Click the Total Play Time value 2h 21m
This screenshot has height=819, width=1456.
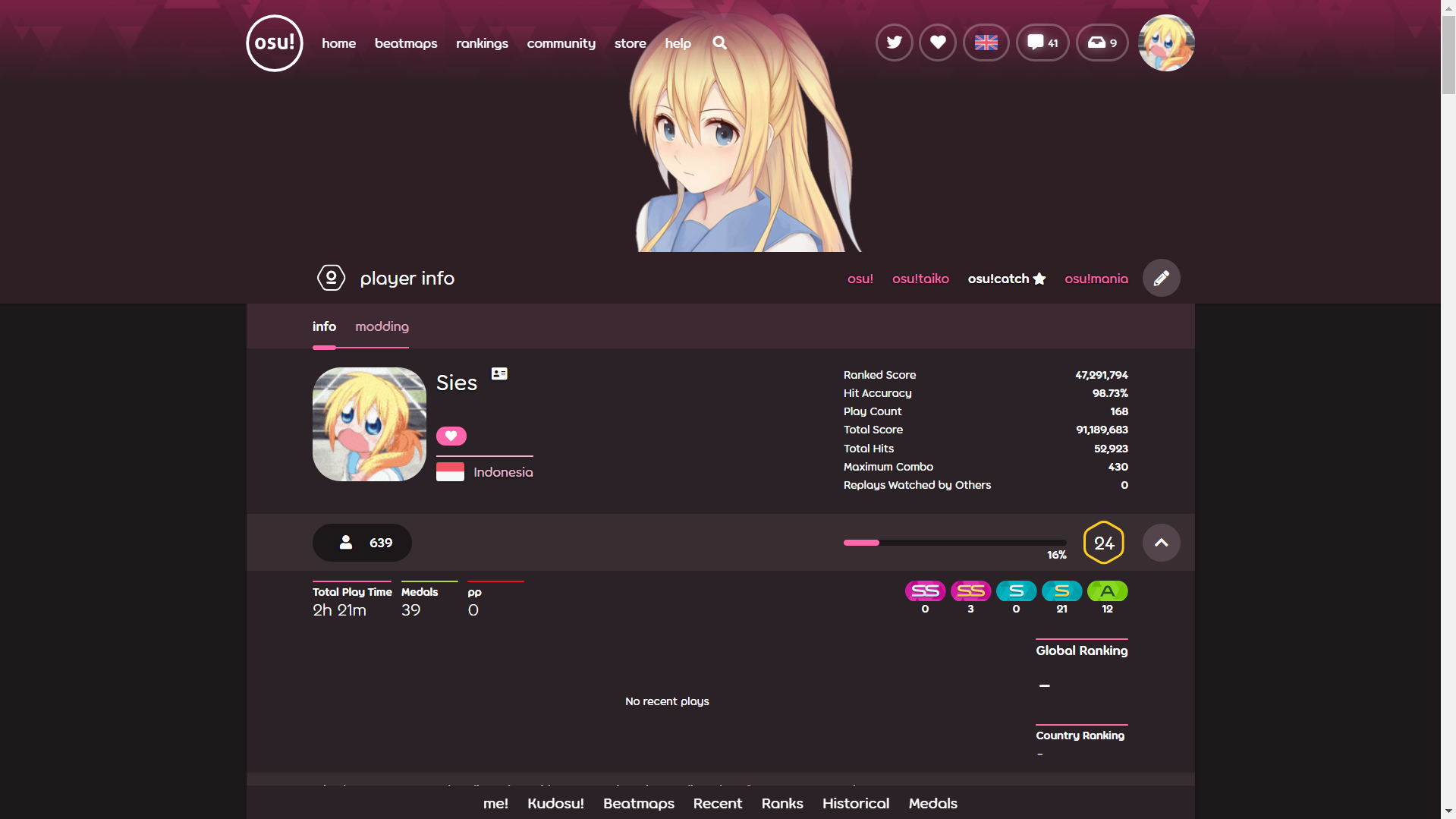point(339,610)
